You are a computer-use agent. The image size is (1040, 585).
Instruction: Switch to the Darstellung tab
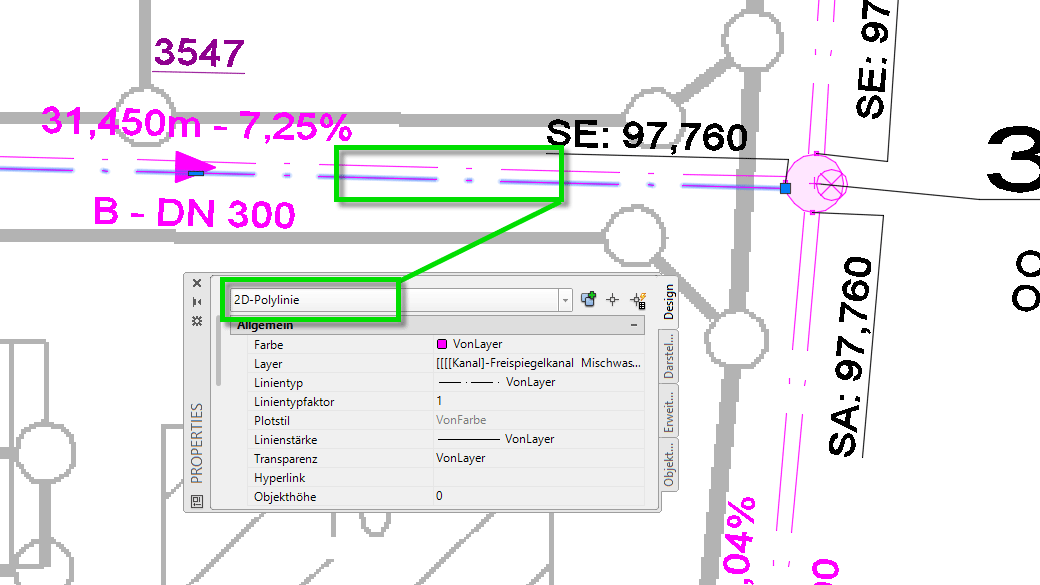pos(670,357)
